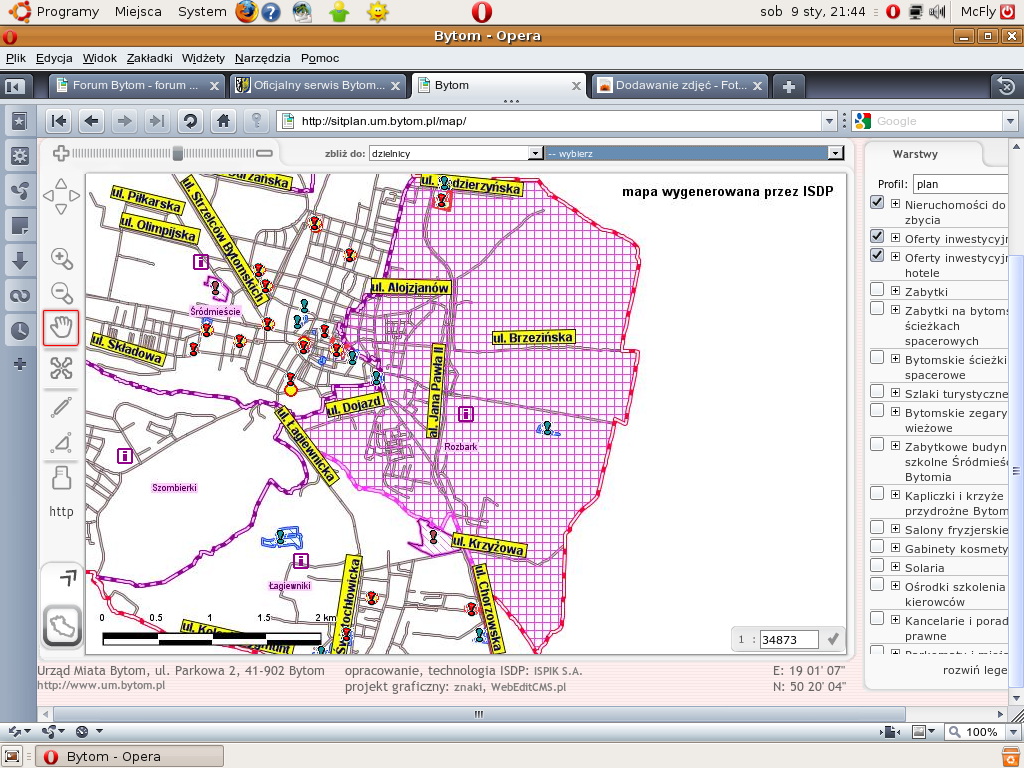Viewport: 1024px width, 768px height.
Task: Click the map zoom in magnifier tool
Action: (x=62, y=259)
